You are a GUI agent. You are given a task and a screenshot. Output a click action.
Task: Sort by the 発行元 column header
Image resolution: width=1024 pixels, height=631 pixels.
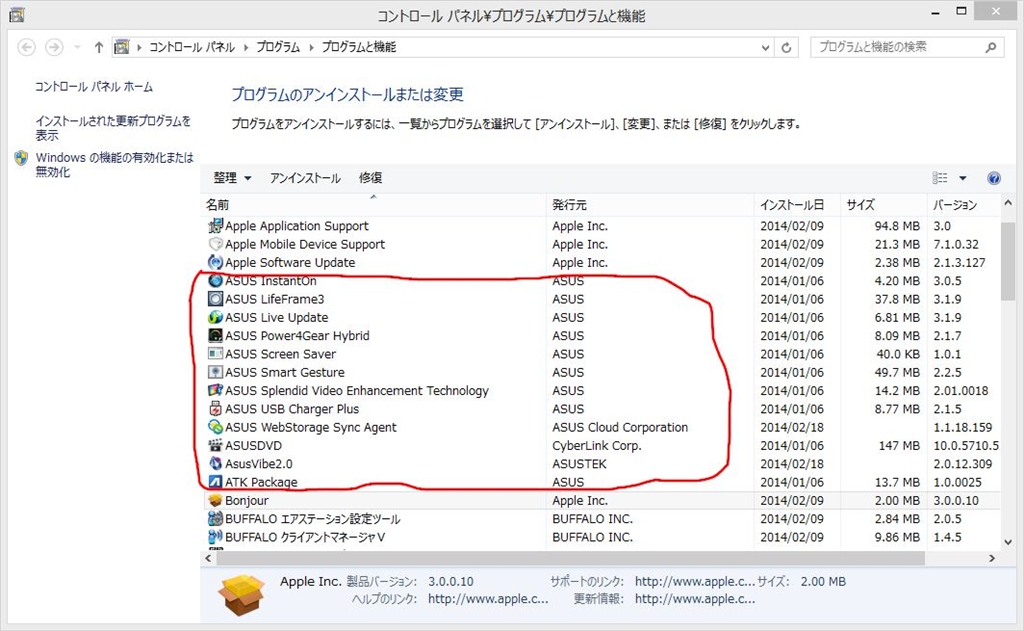click(650, 205)
